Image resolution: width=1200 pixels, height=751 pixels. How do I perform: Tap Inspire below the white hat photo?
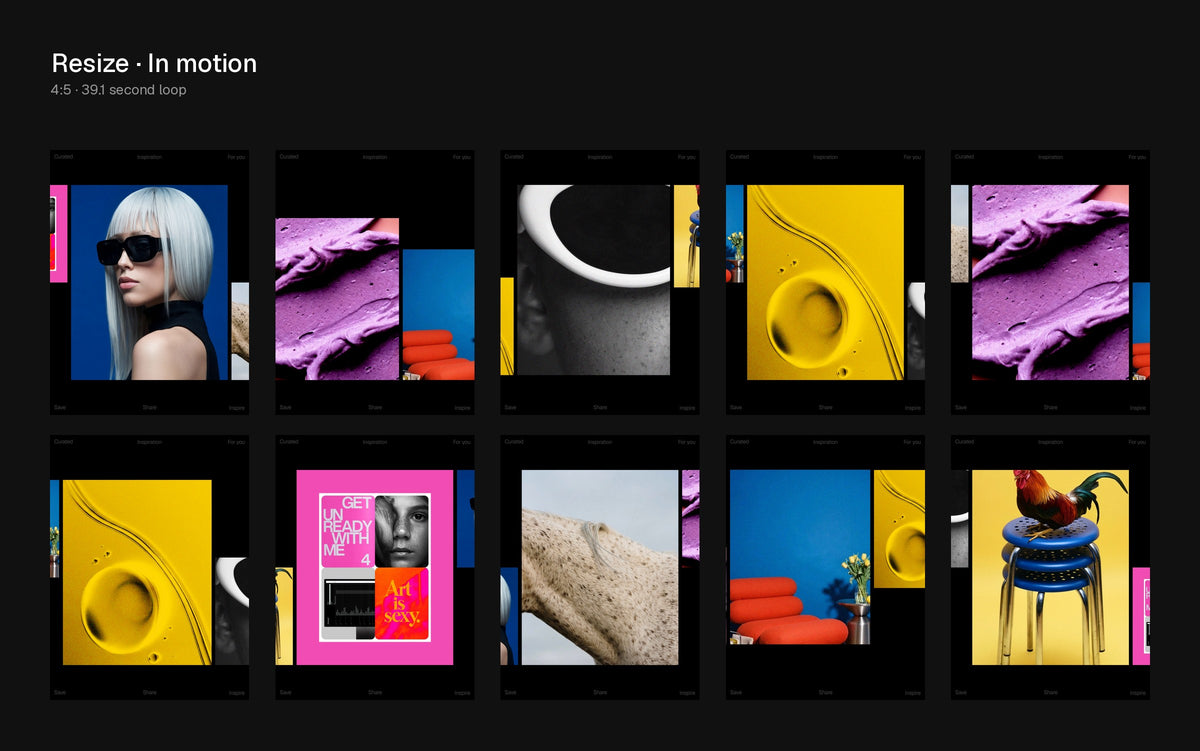[x=687, y=408]
